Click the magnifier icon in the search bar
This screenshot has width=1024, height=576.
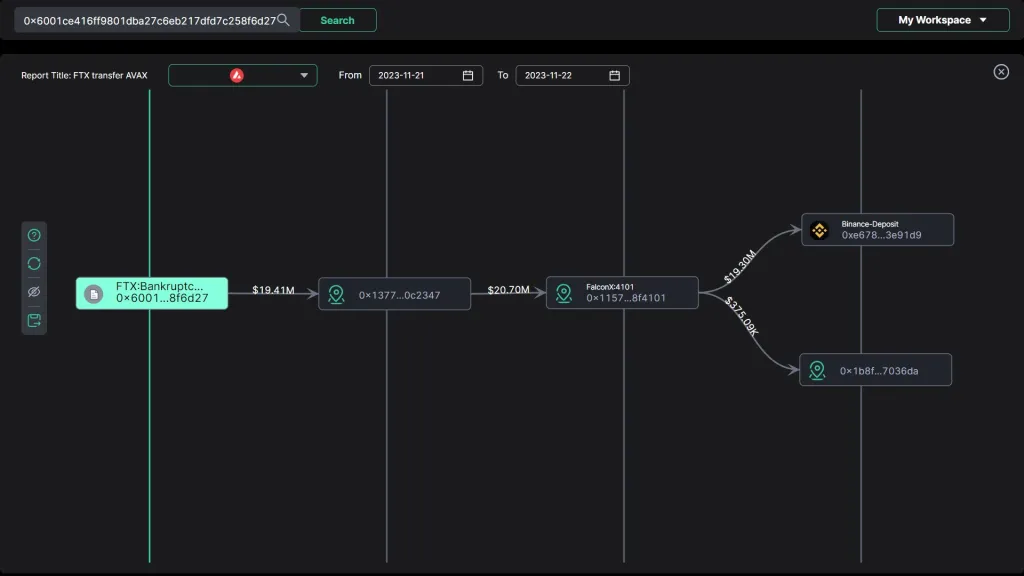click(281, 18)
